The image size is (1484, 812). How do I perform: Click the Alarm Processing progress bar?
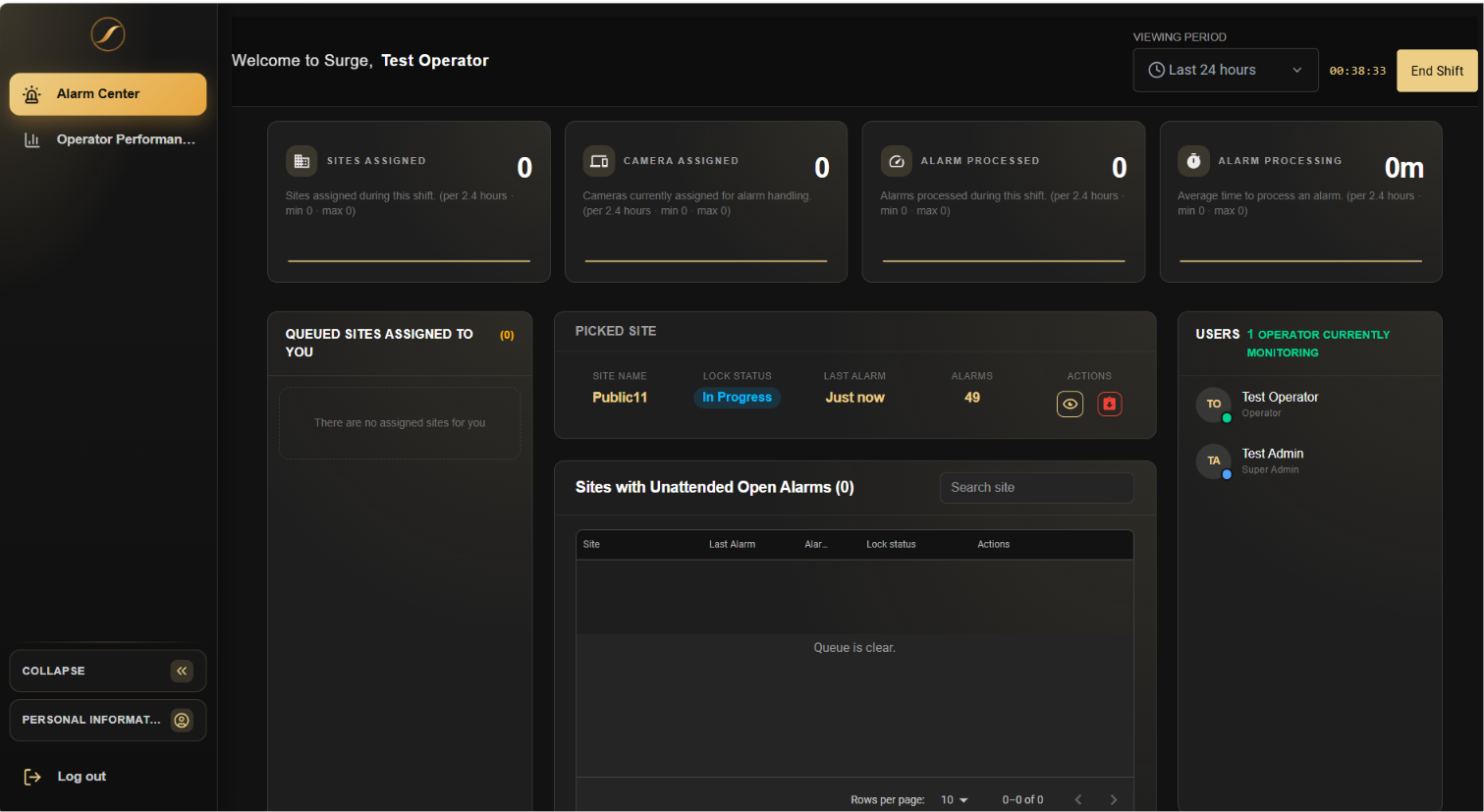click(1300, 261)
